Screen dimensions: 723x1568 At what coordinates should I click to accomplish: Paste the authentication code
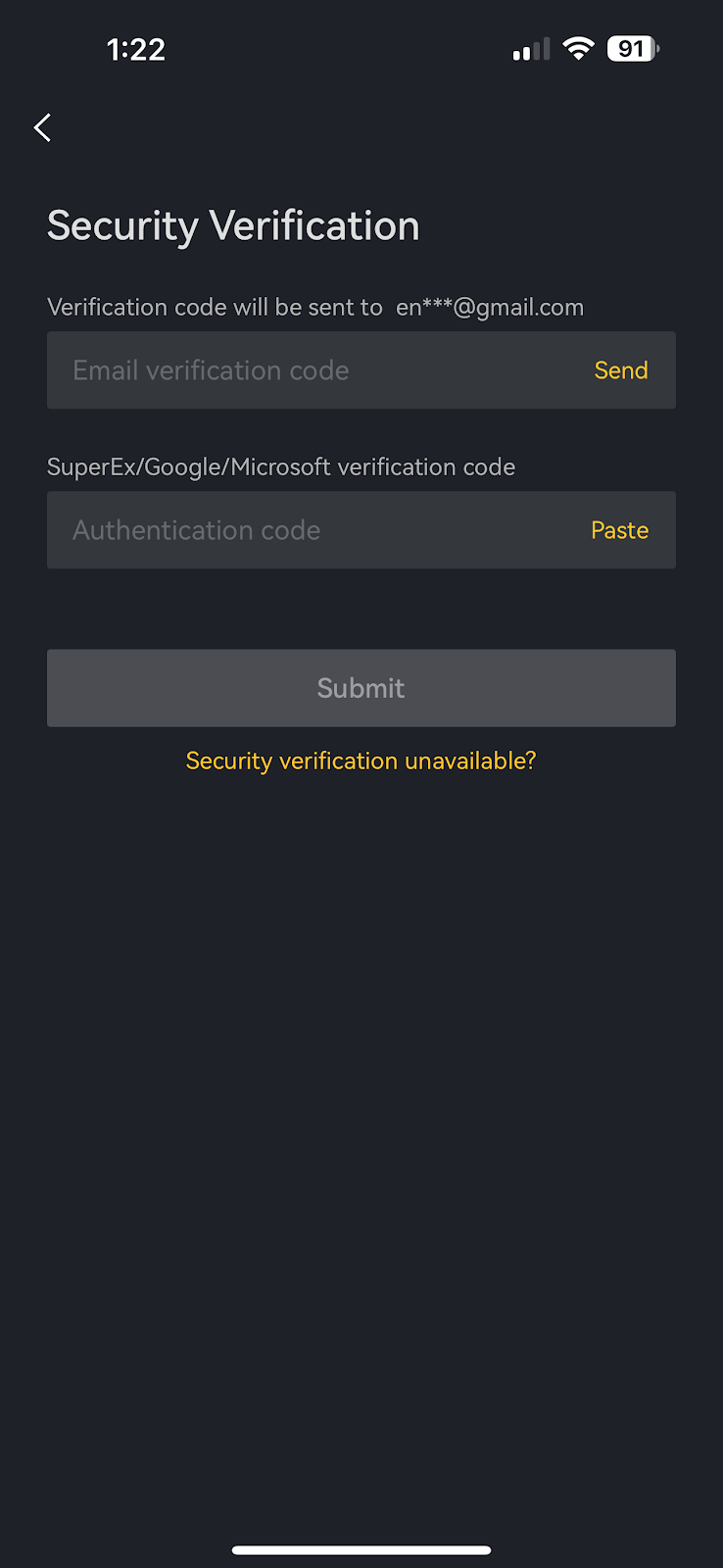[619, 530]
